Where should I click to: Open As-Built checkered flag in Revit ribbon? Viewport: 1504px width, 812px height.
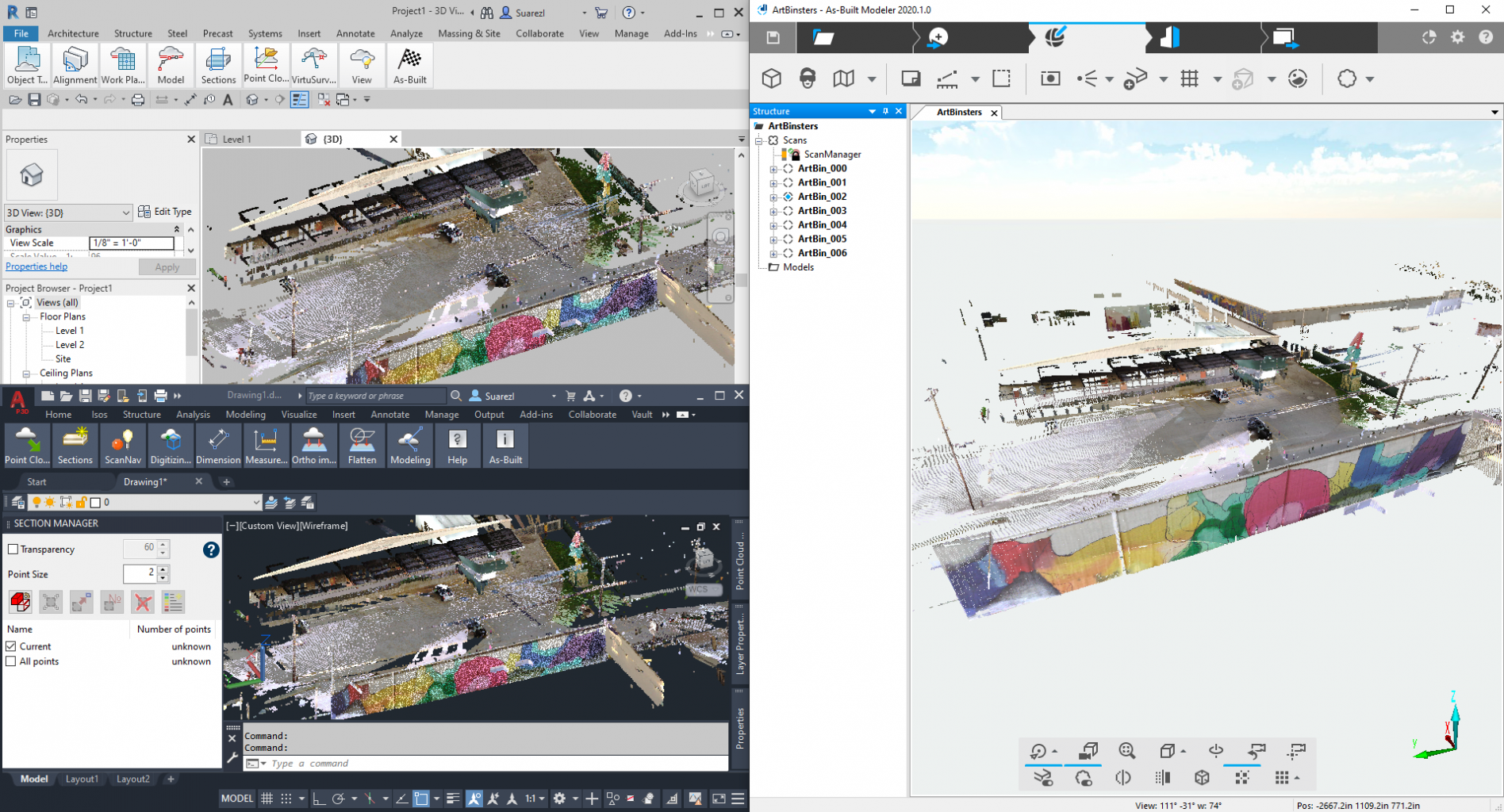[x=410, y=65]
